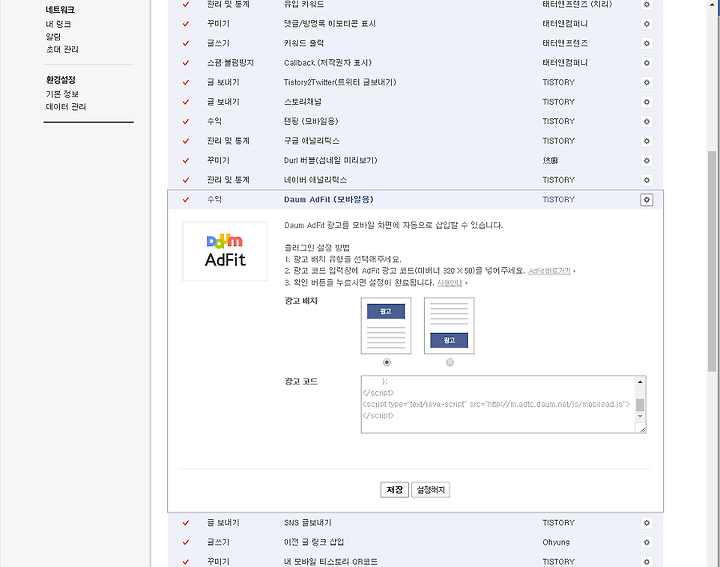Click the 광고 코드 textarea scrollbar thumb
Screen dimensions: 720x567
tap(640, 404)
